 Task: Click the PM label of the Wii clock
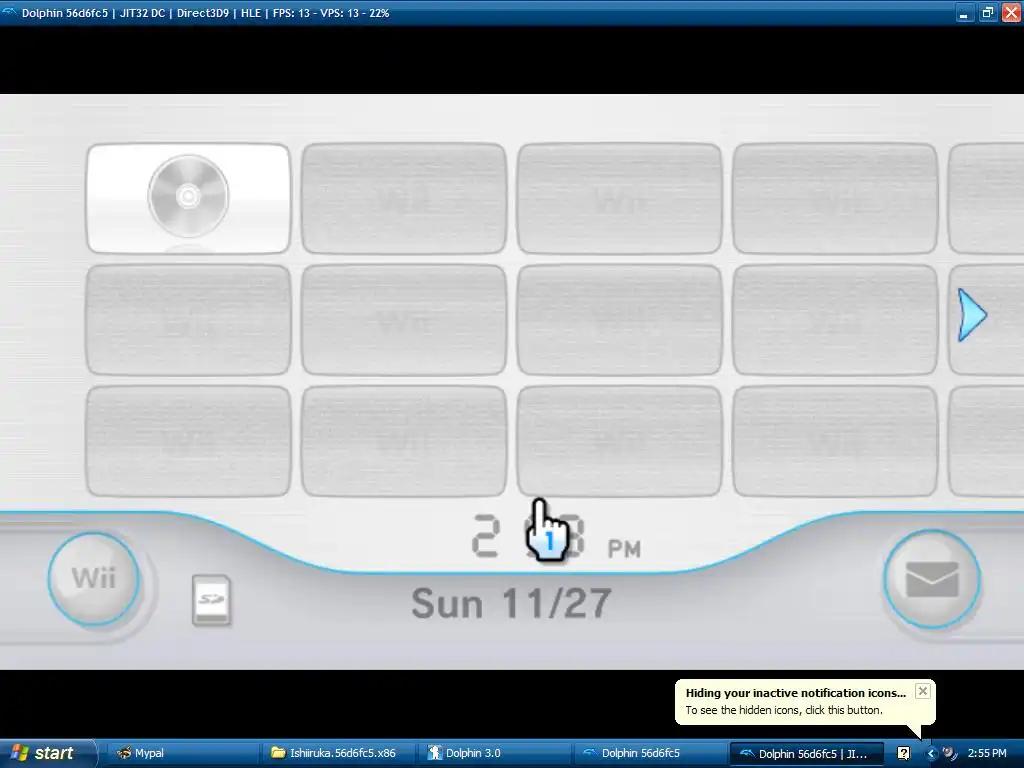coord(624,549)
